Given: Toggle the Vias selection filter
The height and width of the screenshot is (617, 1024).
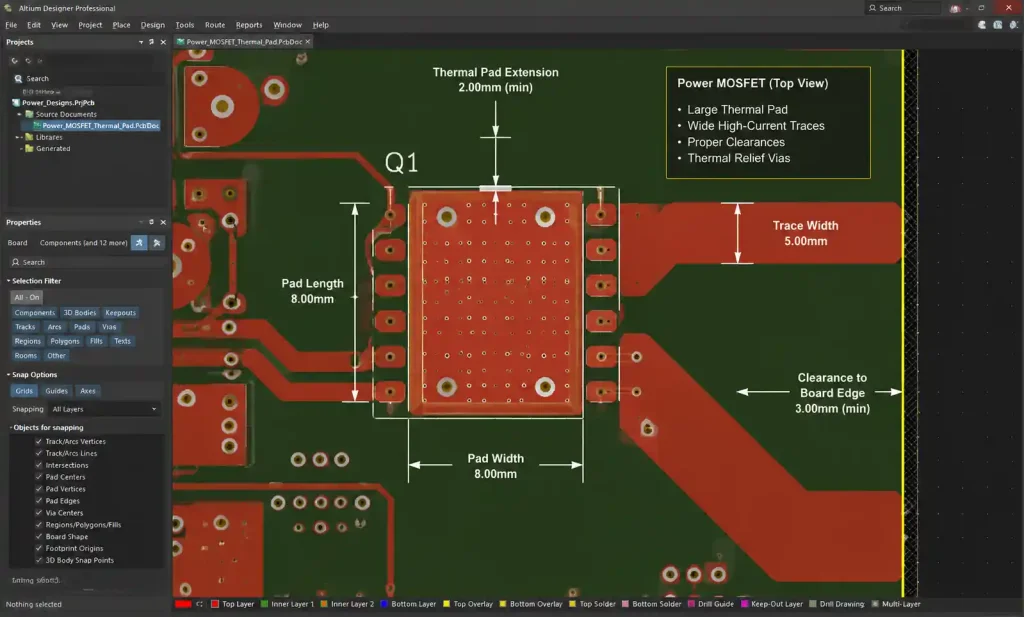Looking at the screenshot, I should tap(109, 327).
